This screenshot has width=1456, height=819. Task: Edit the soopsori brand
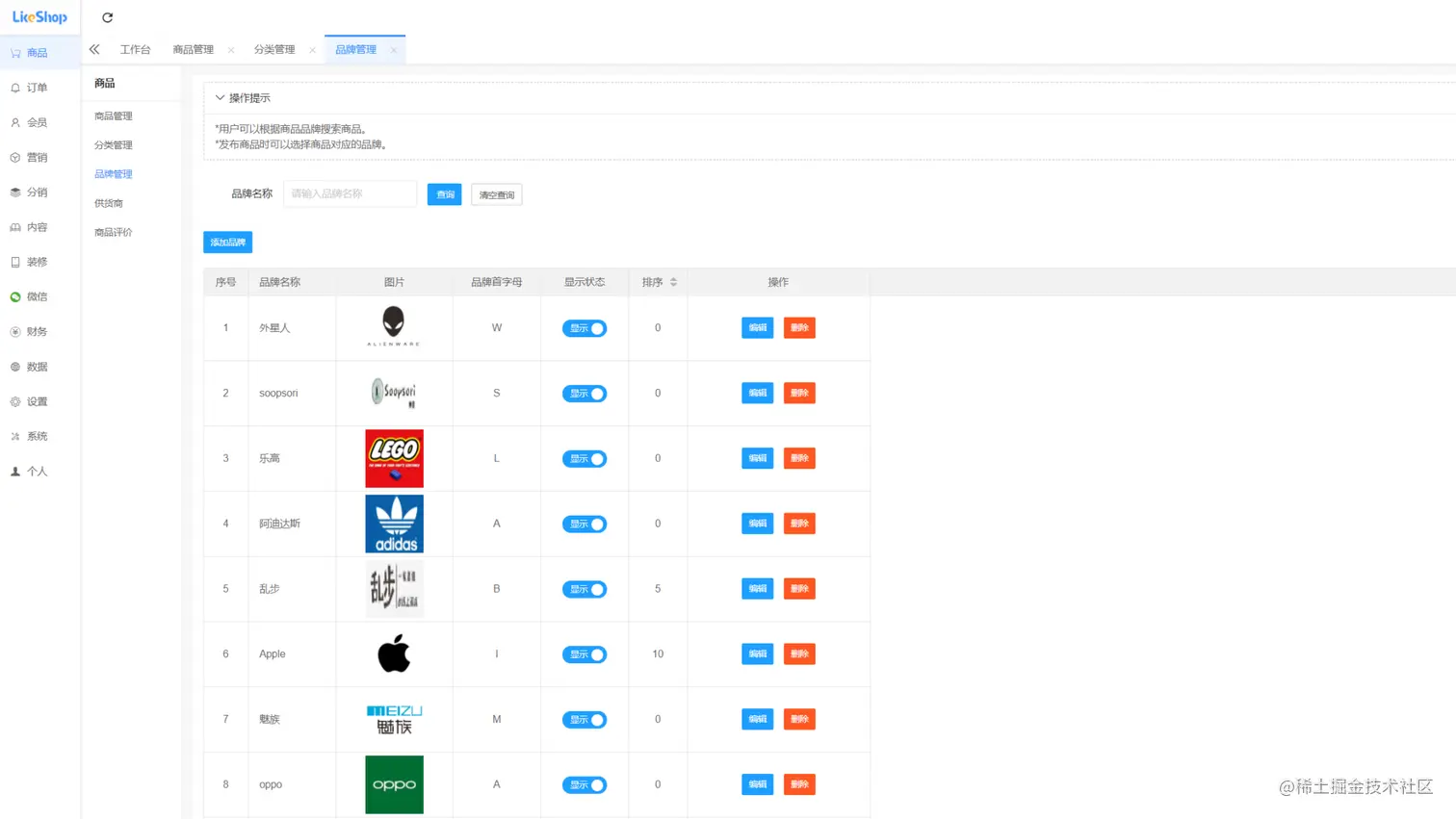click(x=758, y=393)
